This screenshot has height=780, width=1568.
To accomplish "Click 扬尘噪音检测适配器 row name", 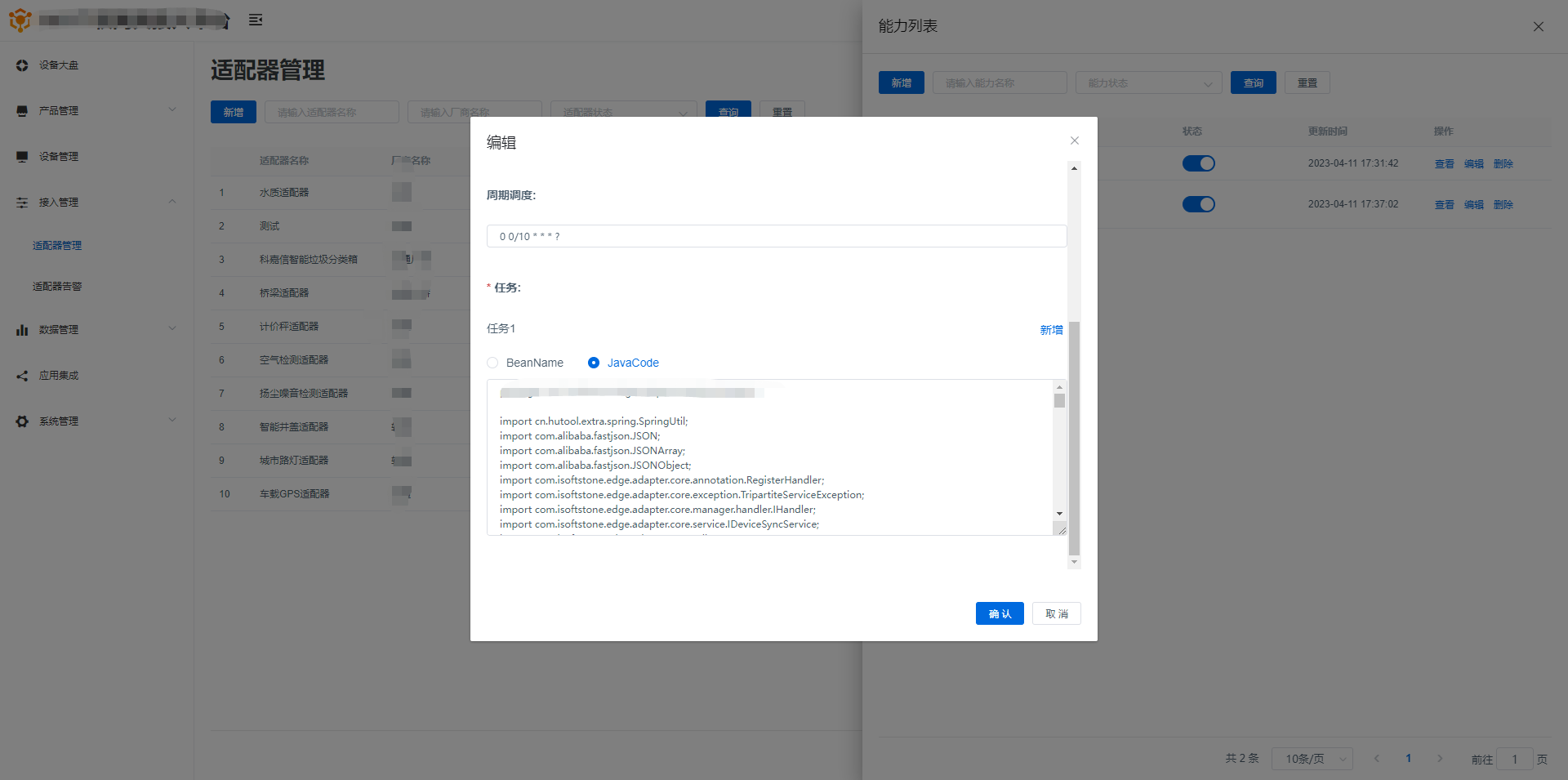I will point(304,394).
